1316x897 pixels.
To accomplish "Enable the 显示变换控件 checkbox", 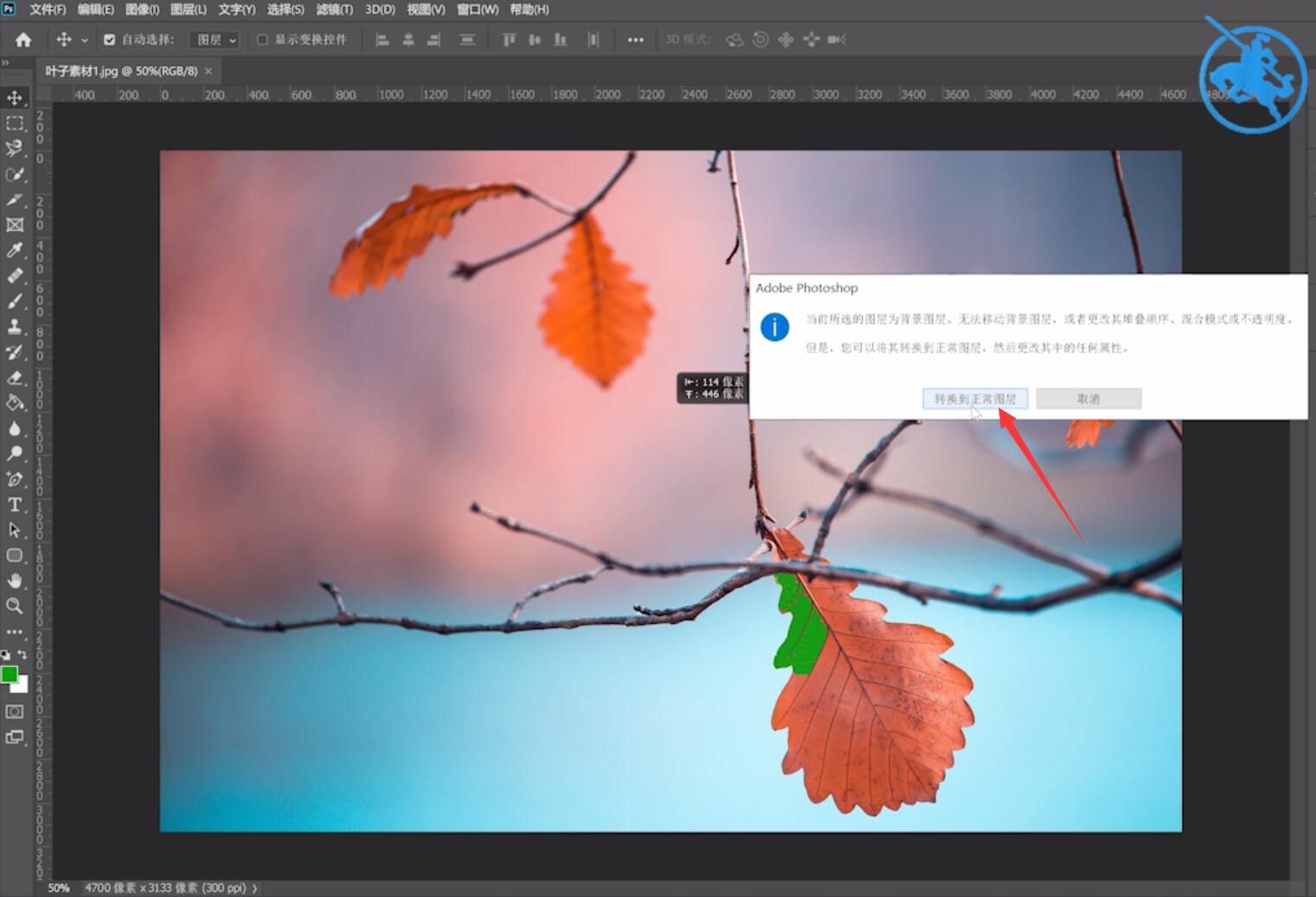I will pos(262,40).
